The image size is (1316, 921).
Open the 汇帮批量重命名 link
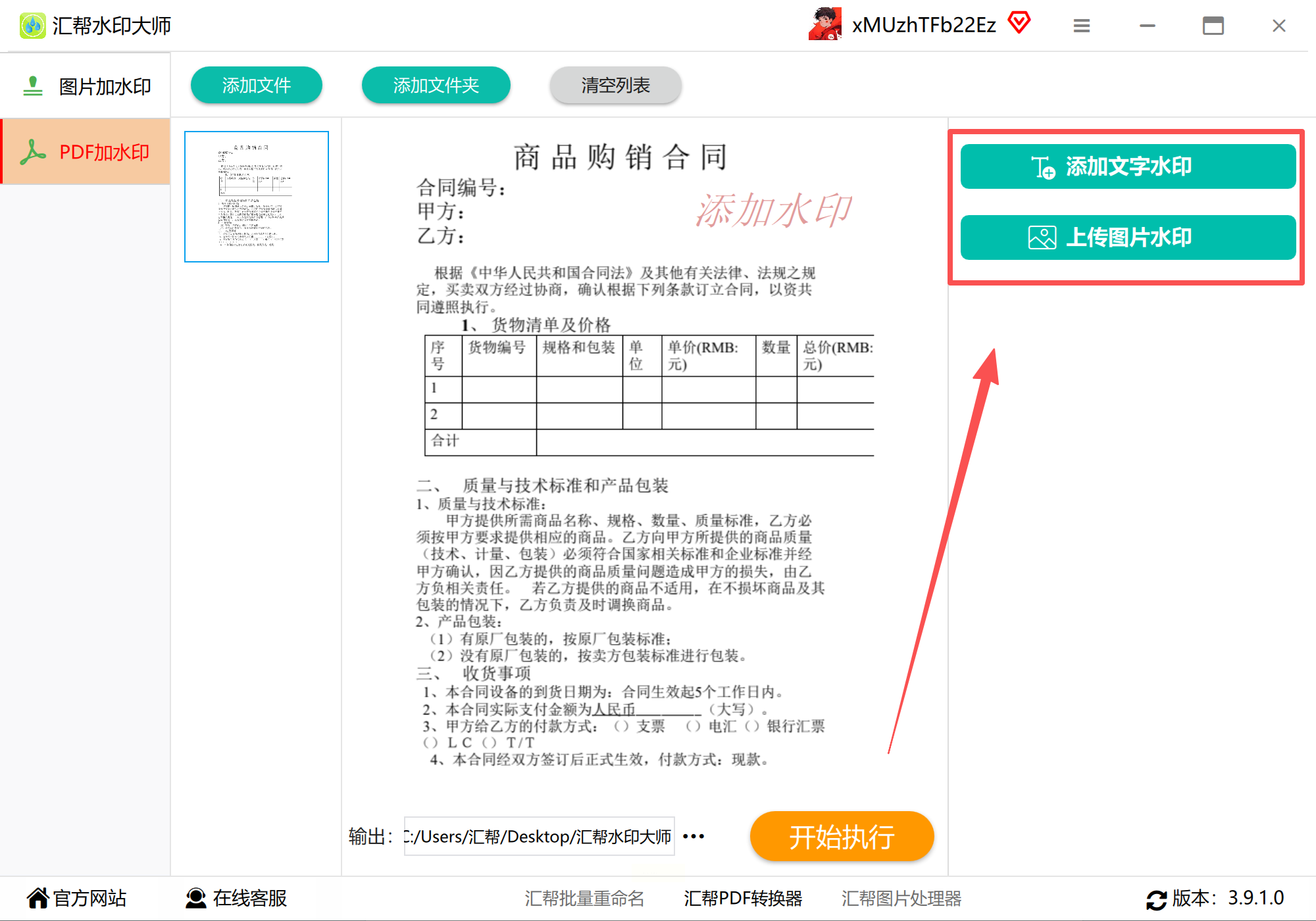click(x=584, y=898)
